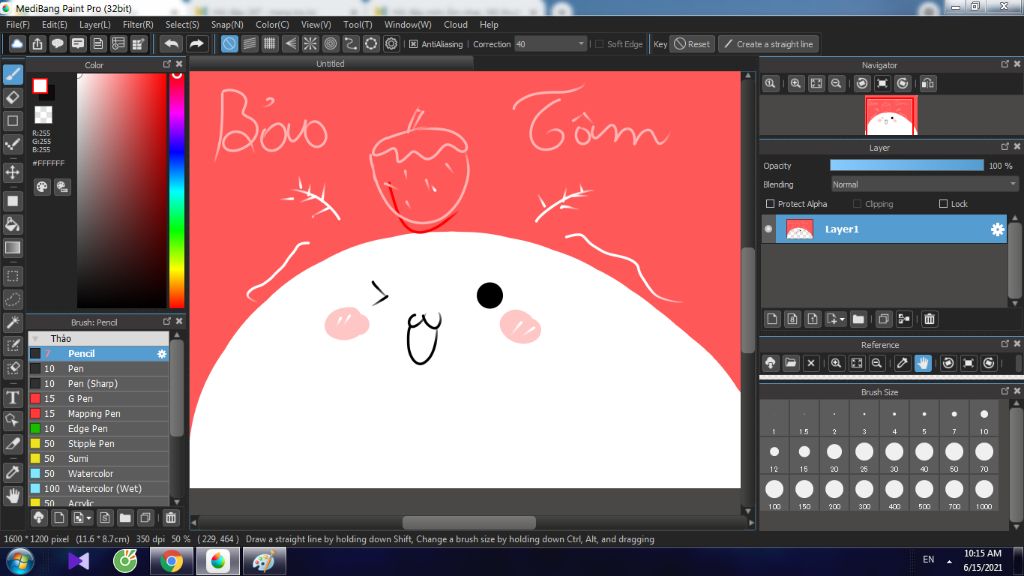Select the G Pen brush
This screenshot has height=576, width=1024.
pyautogui.click(x=99, y=398)
